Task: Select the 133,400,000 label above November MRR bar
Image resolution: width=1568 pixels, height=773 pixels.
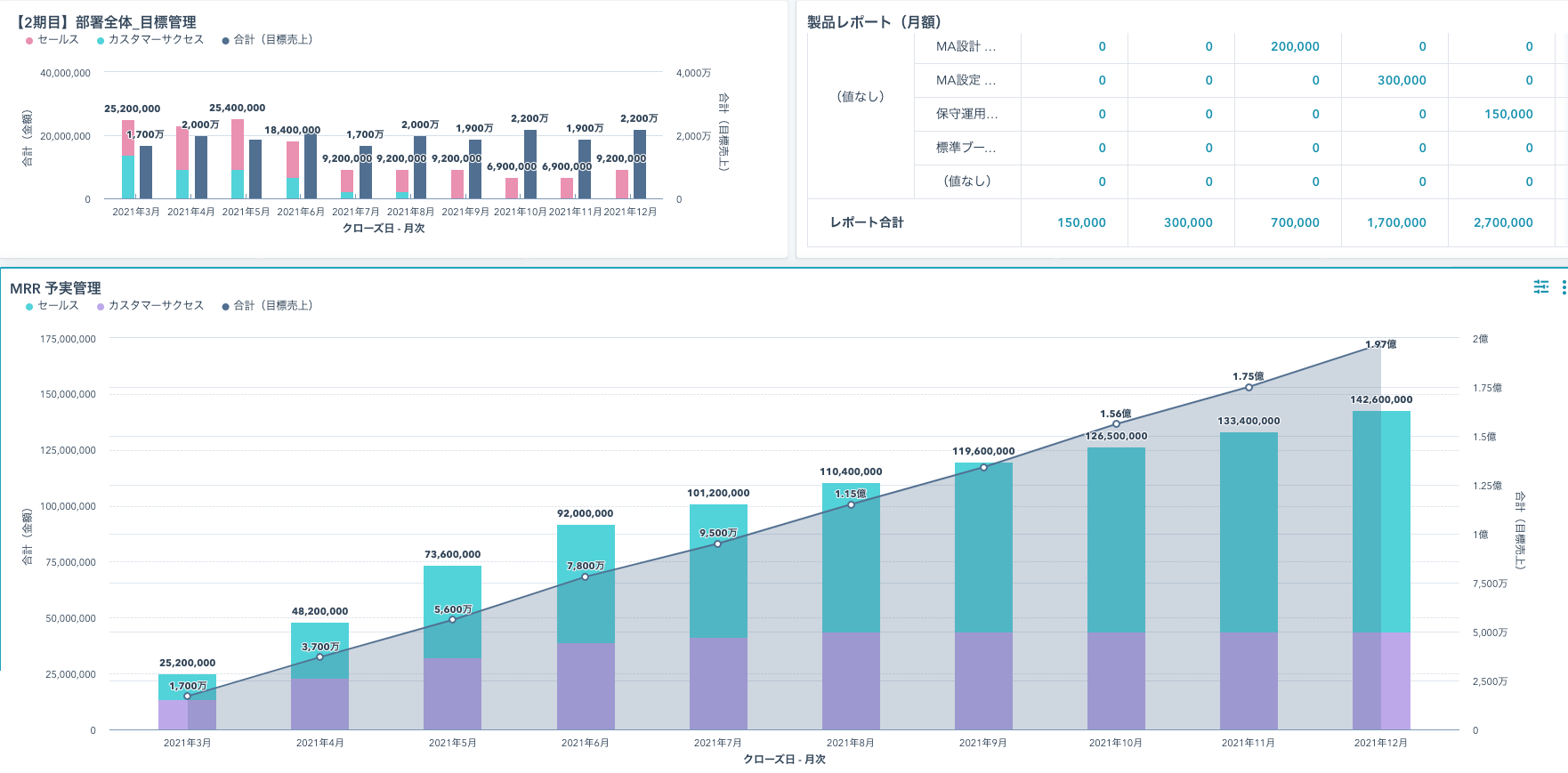Action: coord(1249,421)
